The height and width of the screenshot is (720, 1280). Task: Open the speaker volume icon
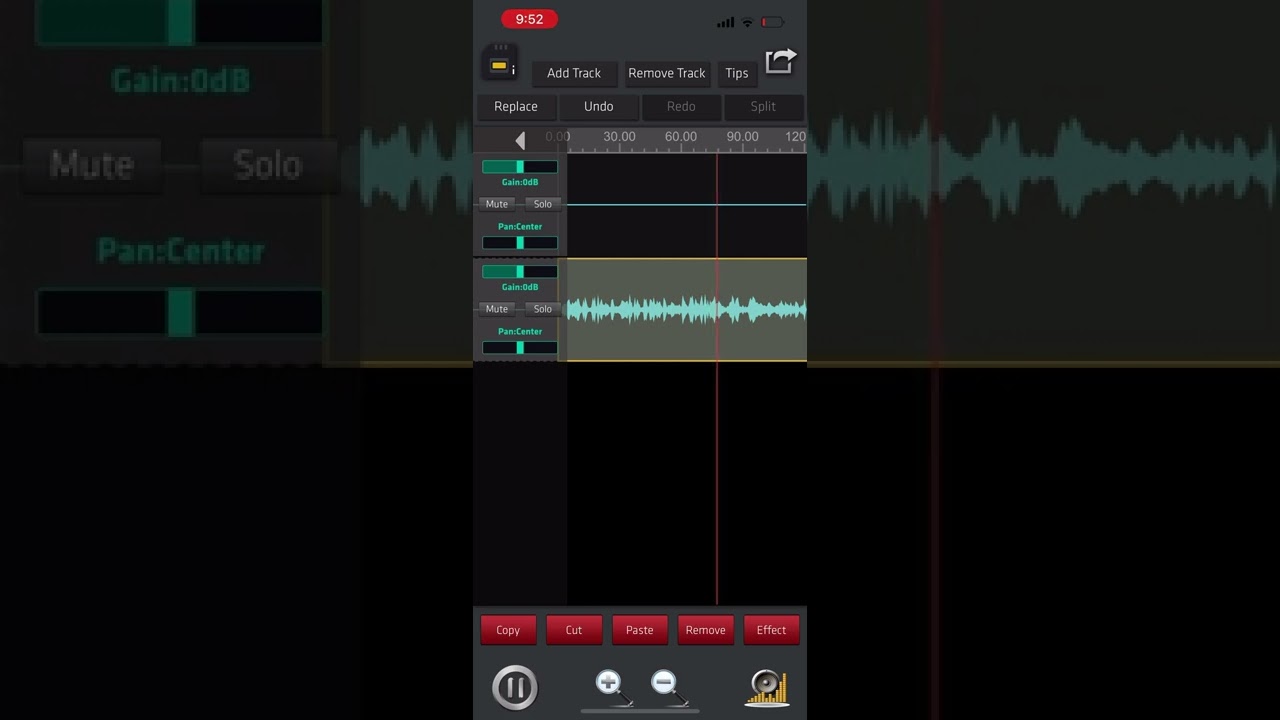coord(766,687)
